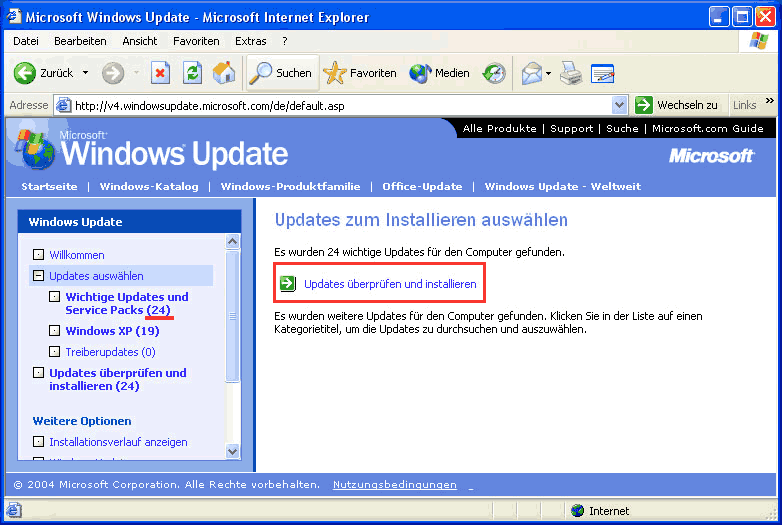The image size is (782, 525).
Task: Open Installationsverlauf anzeigen link
Action: (x=118, y=442)
